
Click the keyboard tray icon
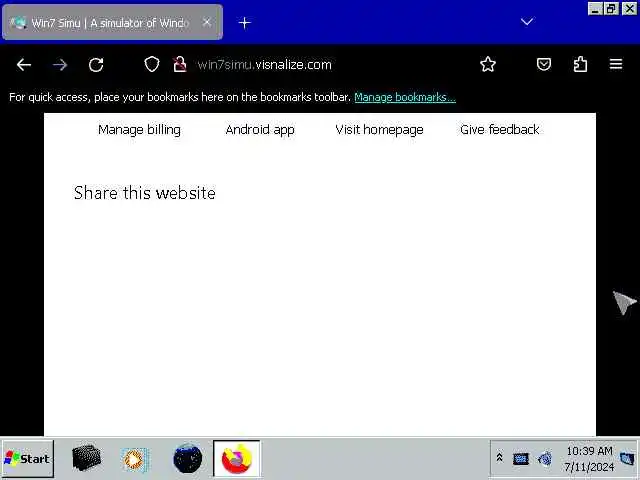tap(520, 459)
